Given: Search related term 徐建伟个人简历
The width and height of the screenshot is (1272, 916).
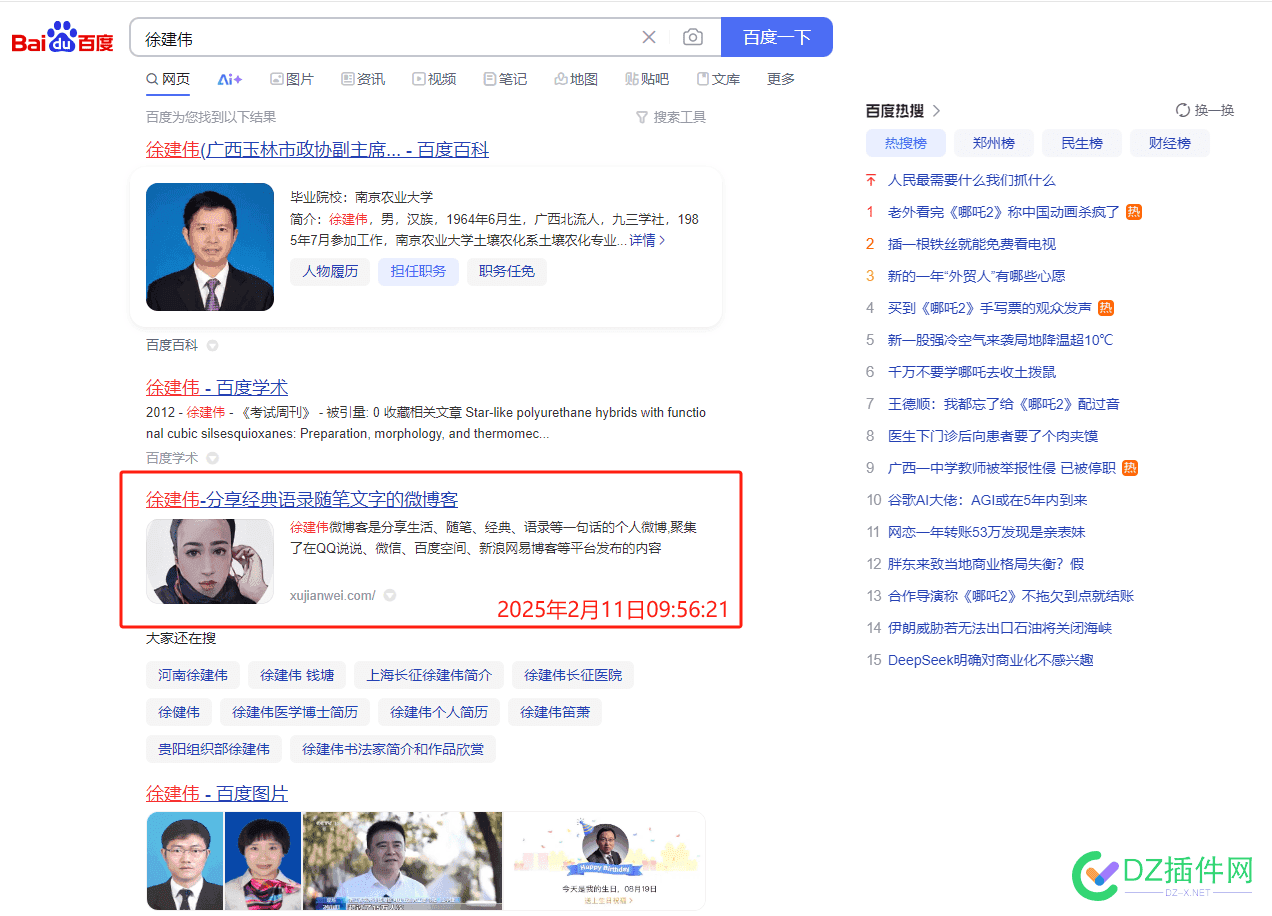Looking at the screenshot, I should coord(439,712).
